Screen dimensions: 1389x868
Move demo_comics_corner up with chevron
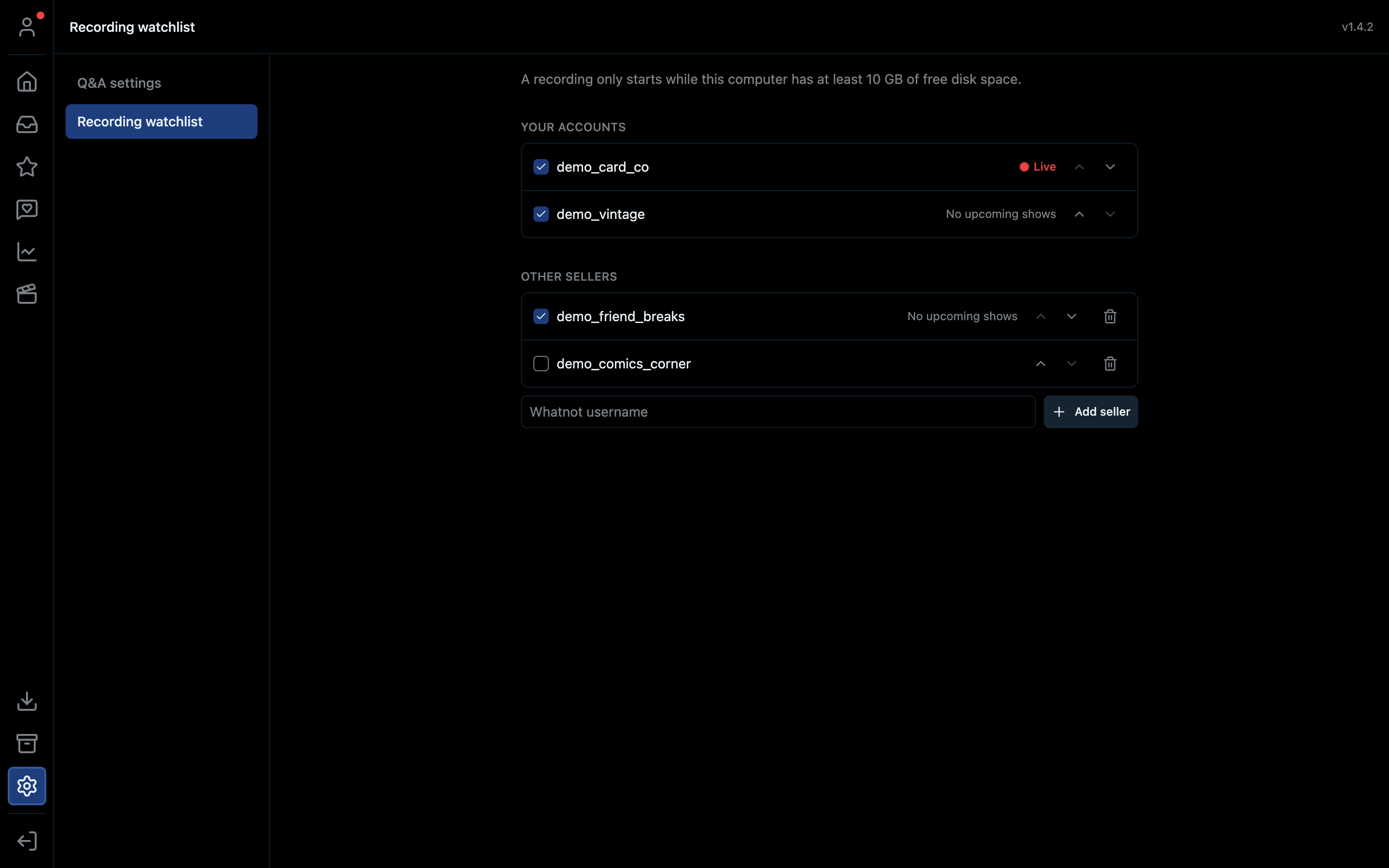click(1041, 364)
